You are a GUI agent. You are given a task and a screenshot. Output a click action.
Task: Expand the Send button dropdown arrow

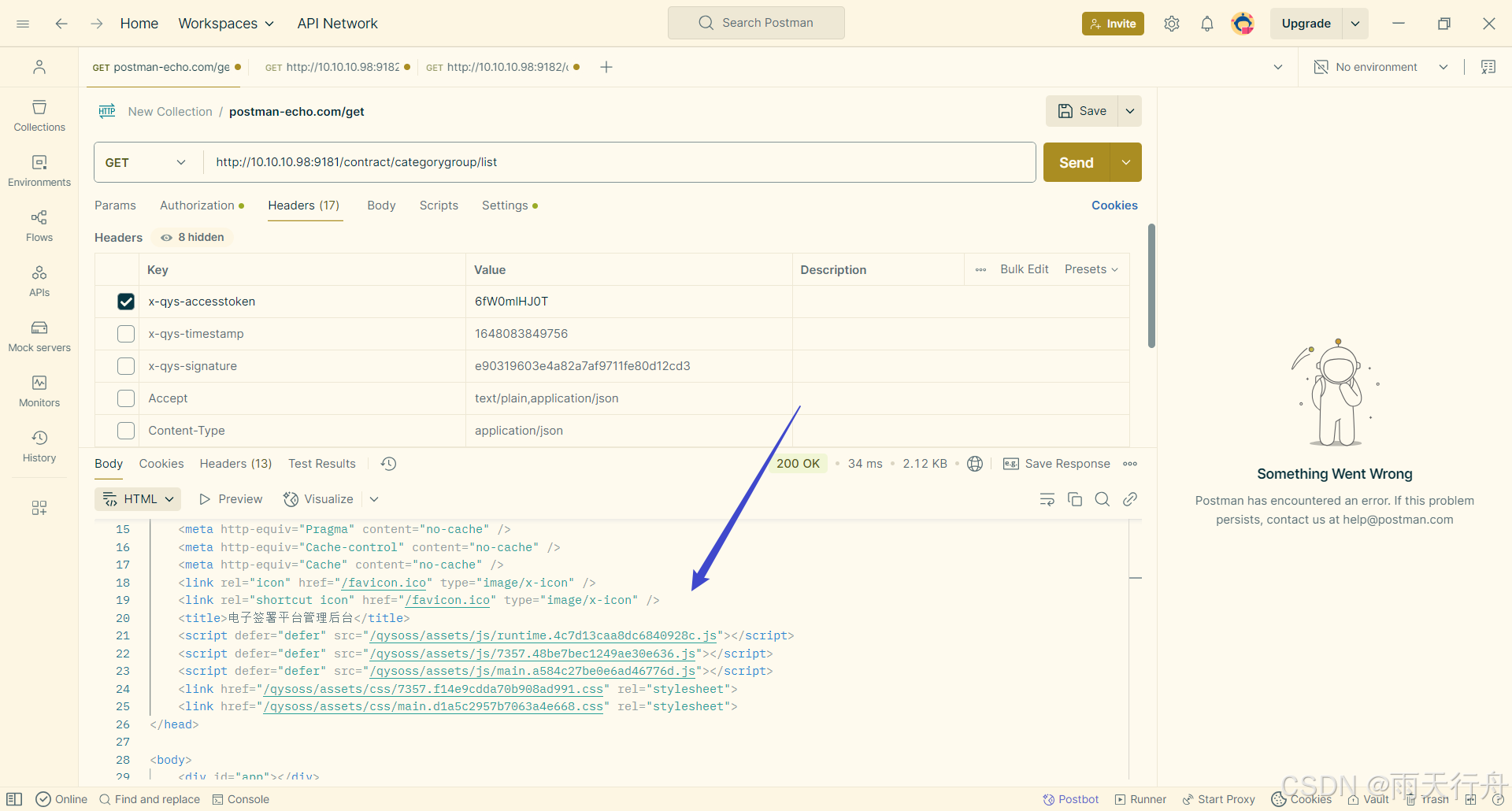[1126, 162]
